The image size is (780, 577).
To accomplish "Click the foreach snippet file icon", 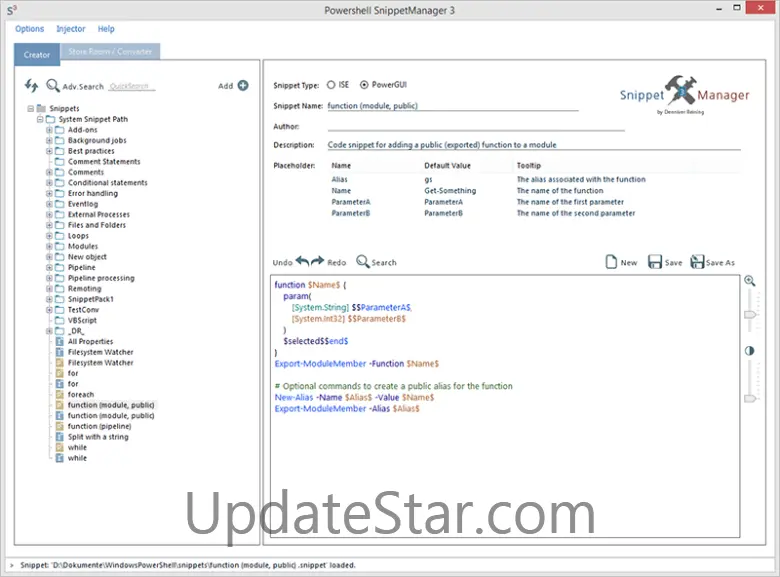I will tap(60, 394).
